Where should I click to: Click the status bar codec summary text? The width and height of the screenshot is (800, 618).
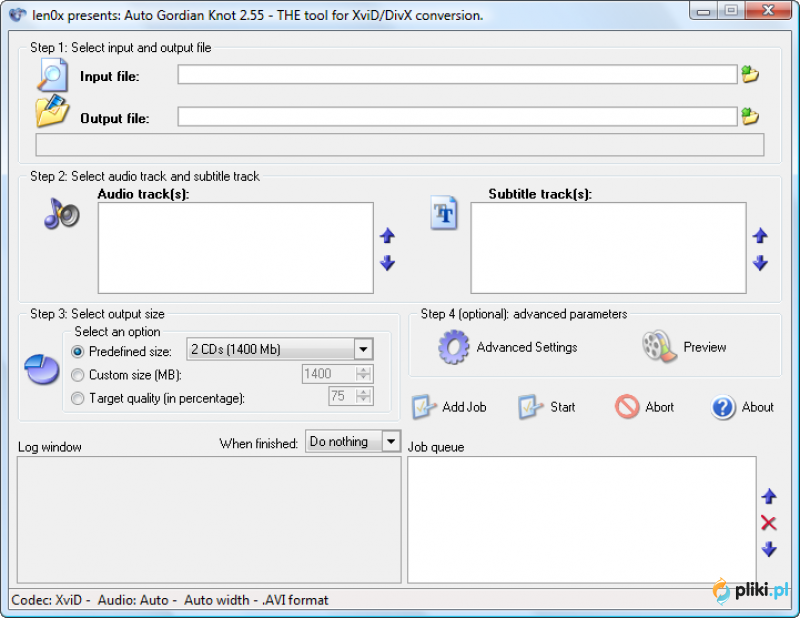coord(170,600)
